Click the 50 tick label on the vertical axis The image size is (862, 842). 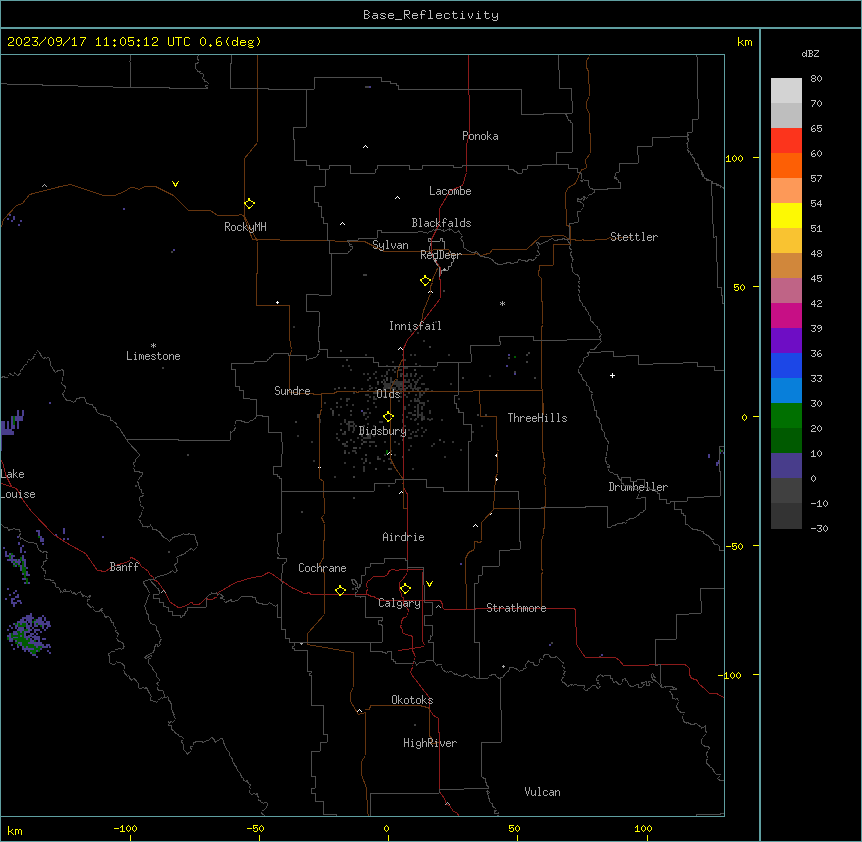[739, 287]
